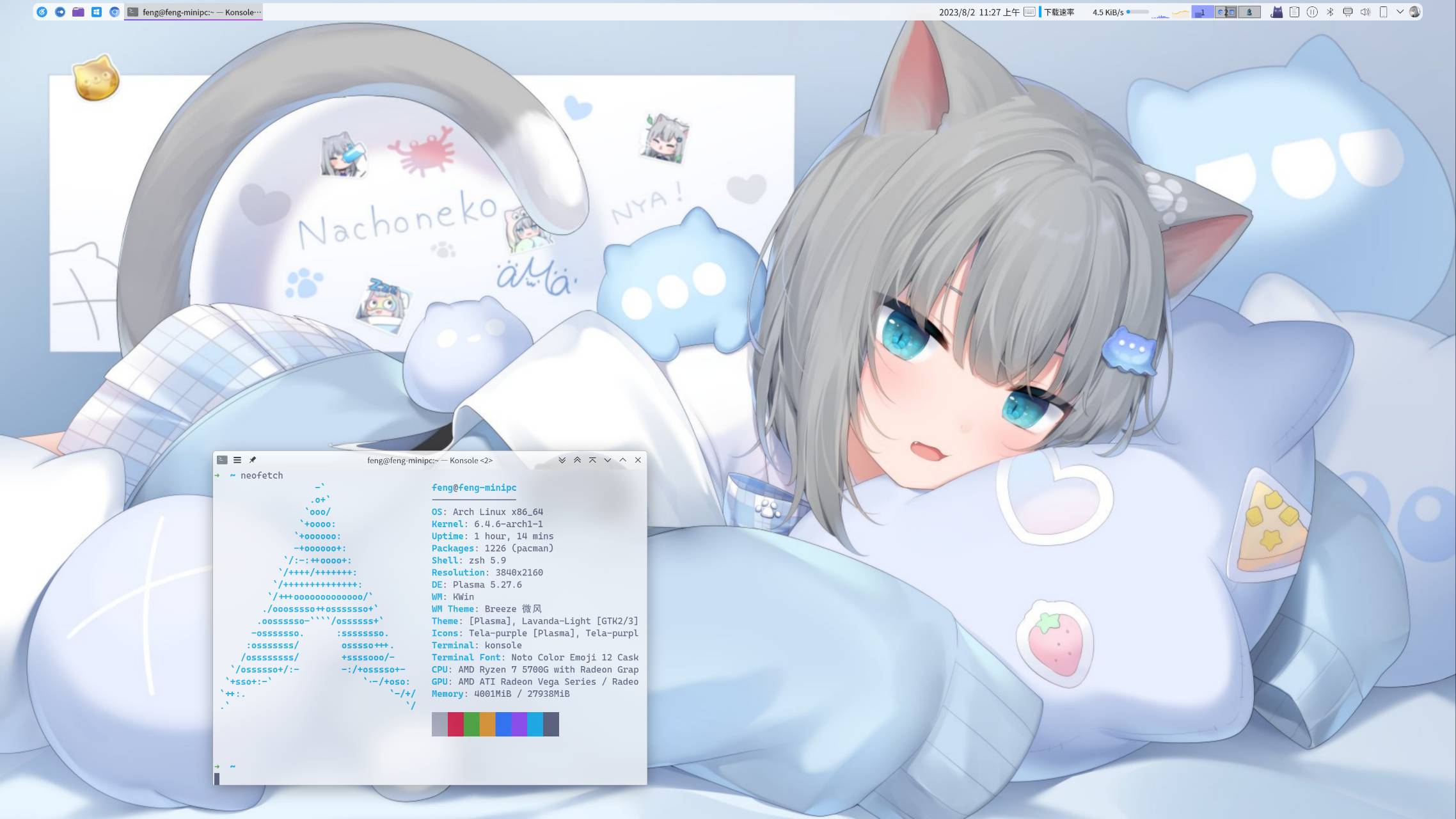The image size is (1456, 819).
Task: Open the Konsole window icon menu
Action: (x=222, y=460)
